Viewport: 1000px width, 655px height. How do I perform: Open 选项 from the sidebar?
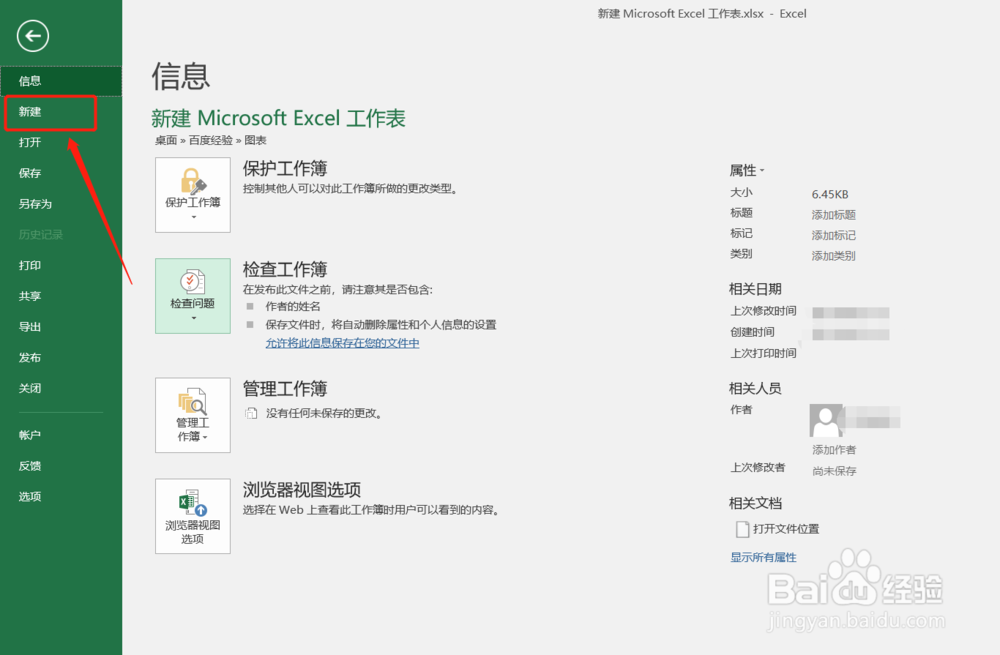pyautogui.click(x=28, y=496)
